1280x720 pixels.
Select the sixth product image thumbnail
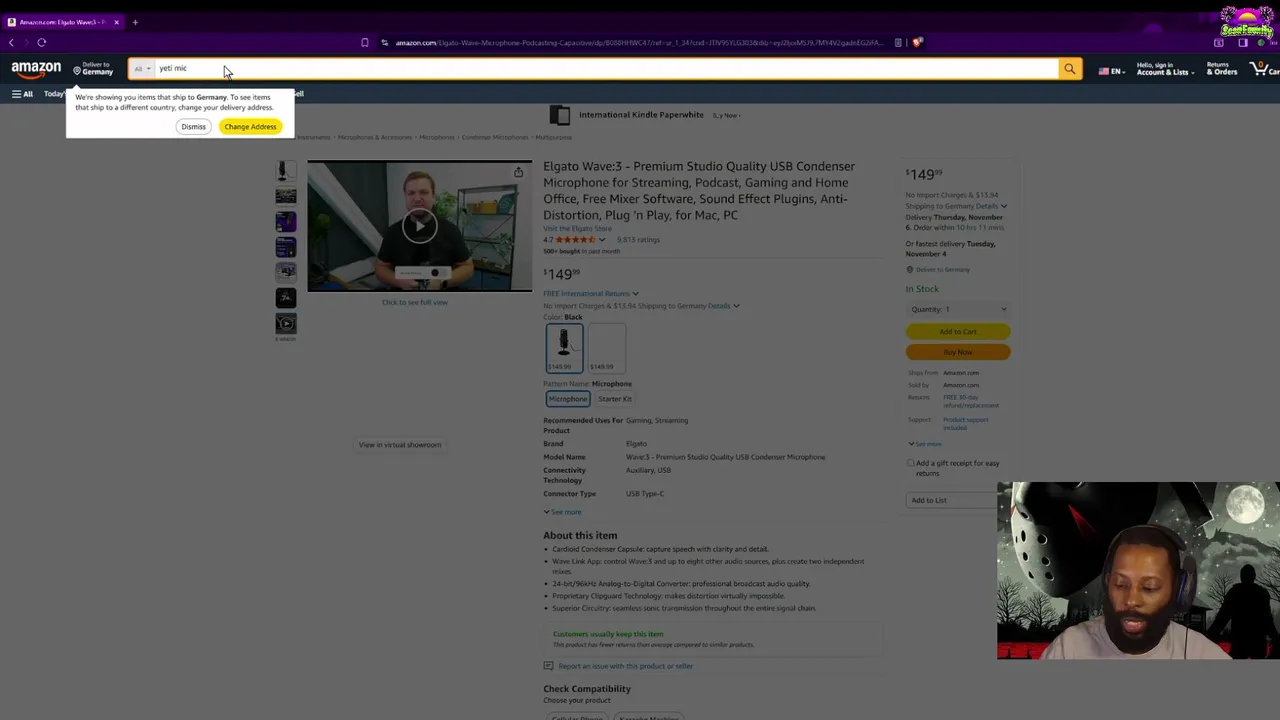coord(286,298)
